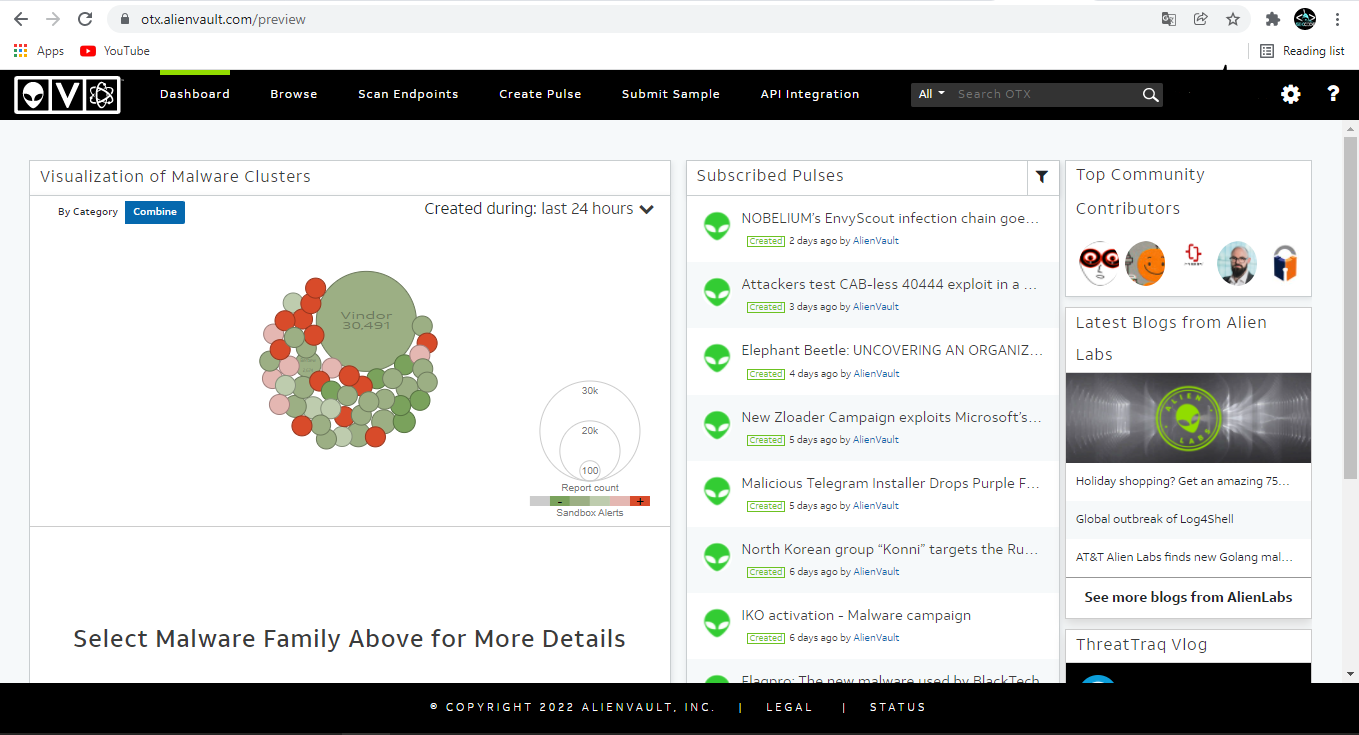The image size is (1359, 735).
Task: Expand Created during last 24 hours dropdown
Action: [x=539, y=209]
